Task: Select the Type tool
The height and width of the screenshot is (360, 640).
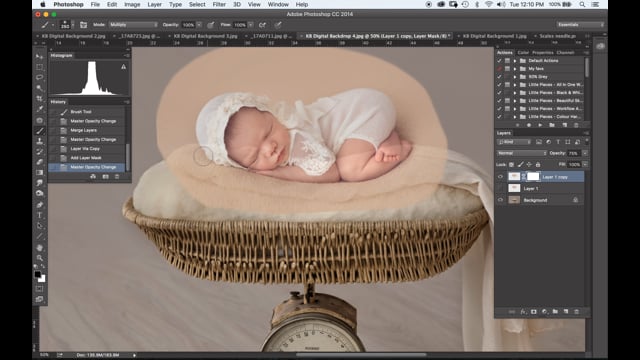Action: [40, 215]
